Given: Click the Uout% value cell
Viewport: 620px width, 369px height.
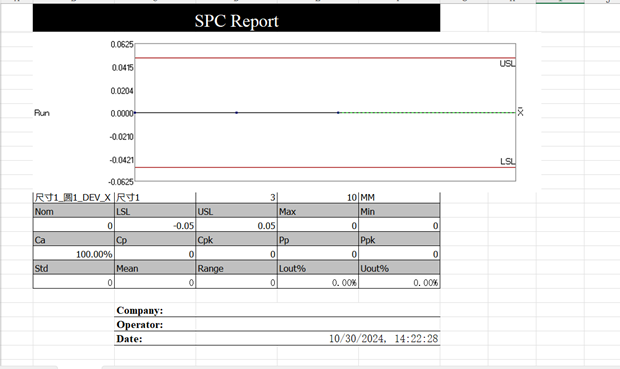Looking at the screenshot, I should point(399,282).
